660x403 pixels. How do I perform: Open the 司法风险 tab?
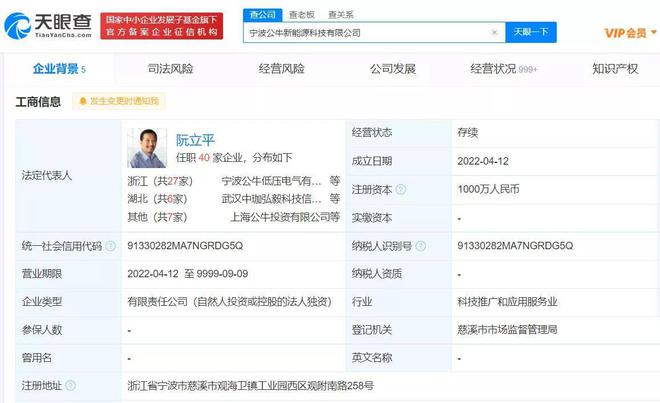pyautogui.click(x=170, y=69)
